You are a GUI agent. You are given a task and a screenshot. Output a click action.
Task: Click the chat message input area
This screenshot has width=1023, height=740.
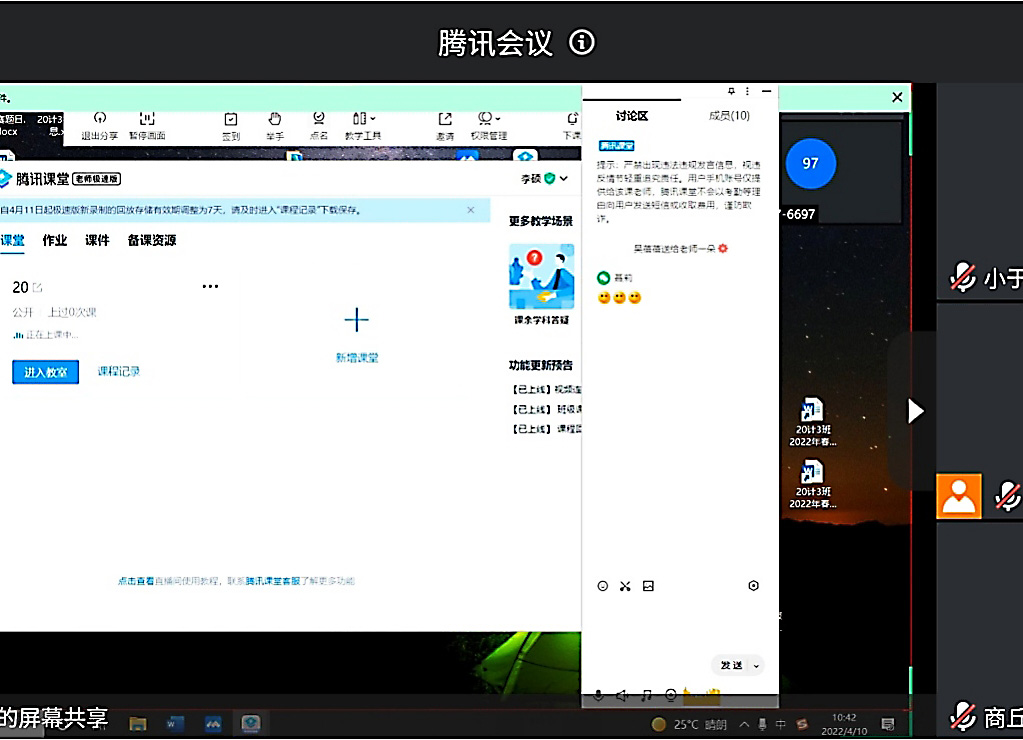pos(680,623)
